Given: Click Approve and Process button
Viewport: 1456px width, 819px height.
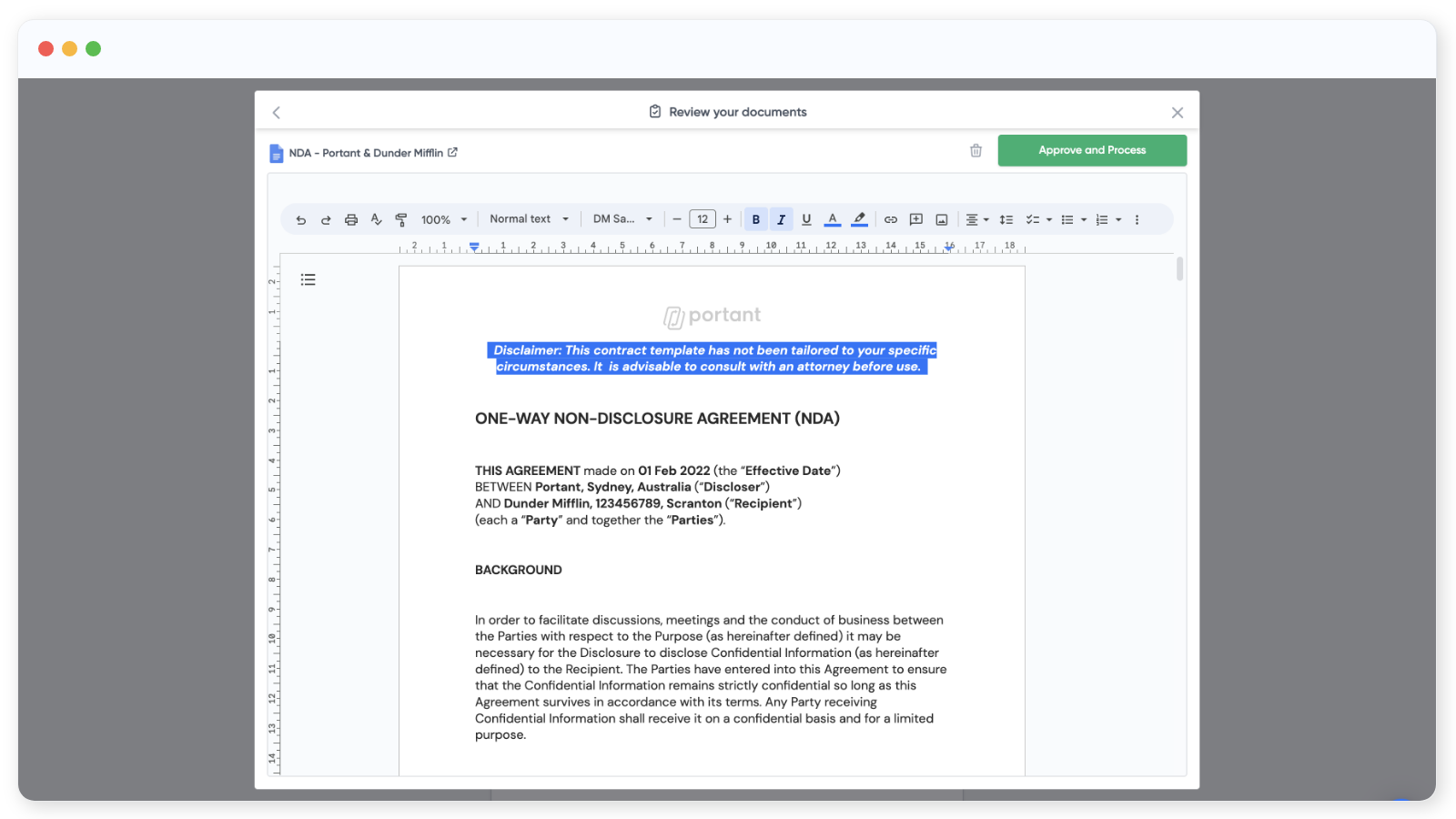Looking at the screenshot, I should click(x=1092, y=150).
